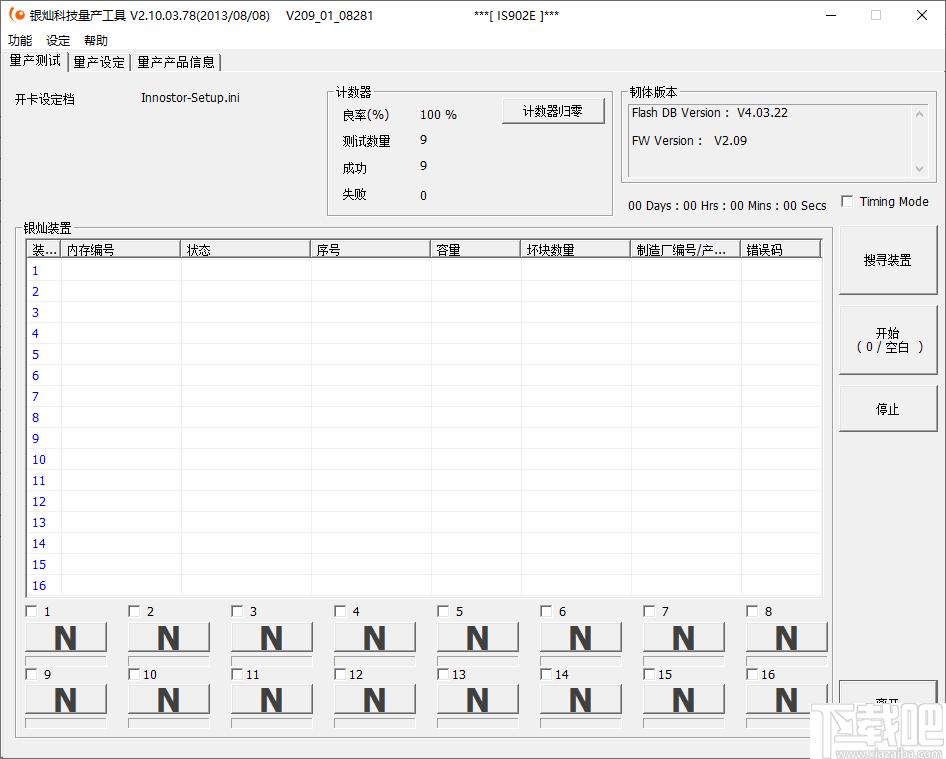The image size is (946, 759).
Task: Click progress bar under port 5
Action: [478, 661]
